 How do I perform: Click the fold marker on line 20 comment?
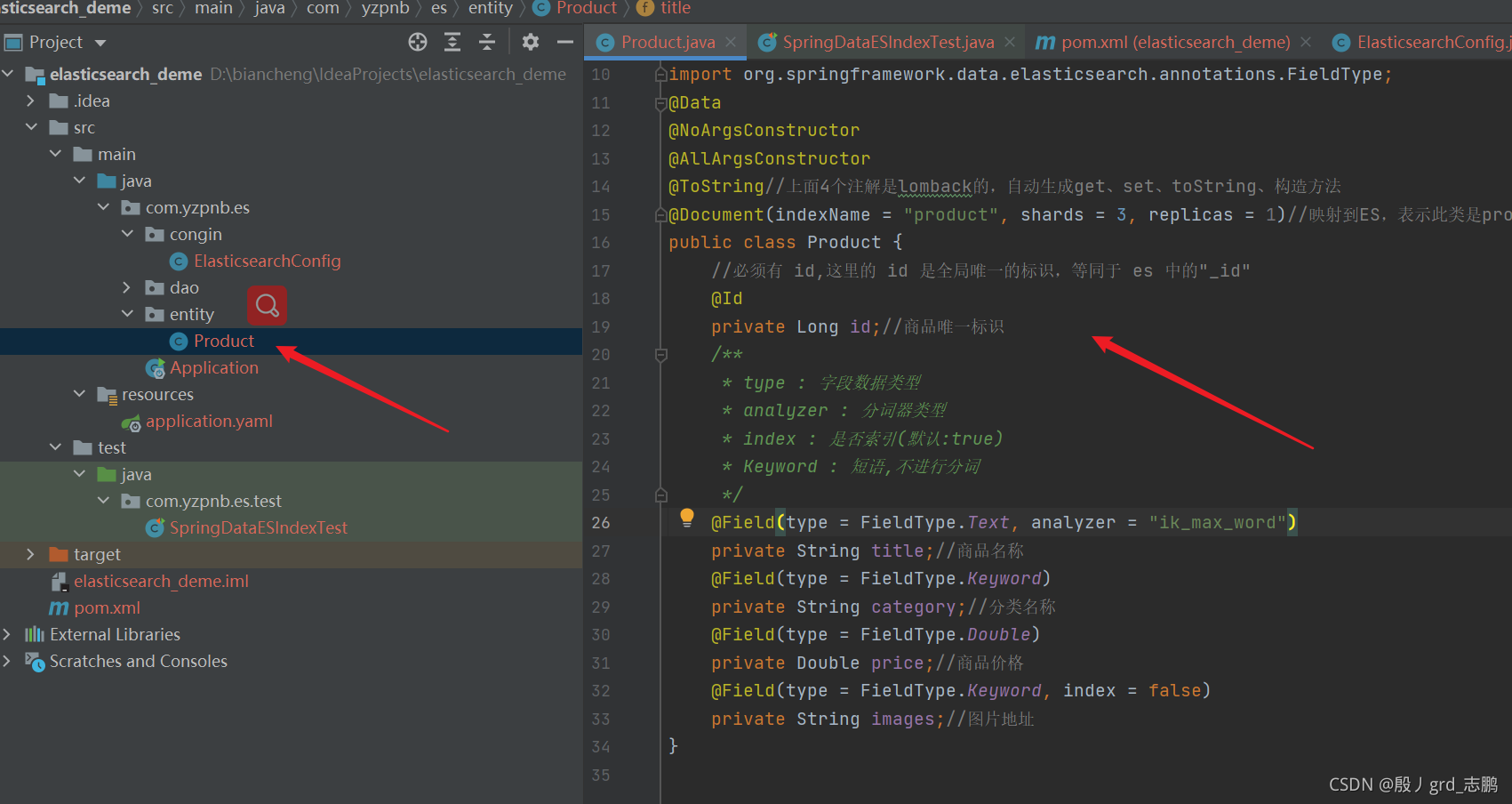click(x=661, y=355)
